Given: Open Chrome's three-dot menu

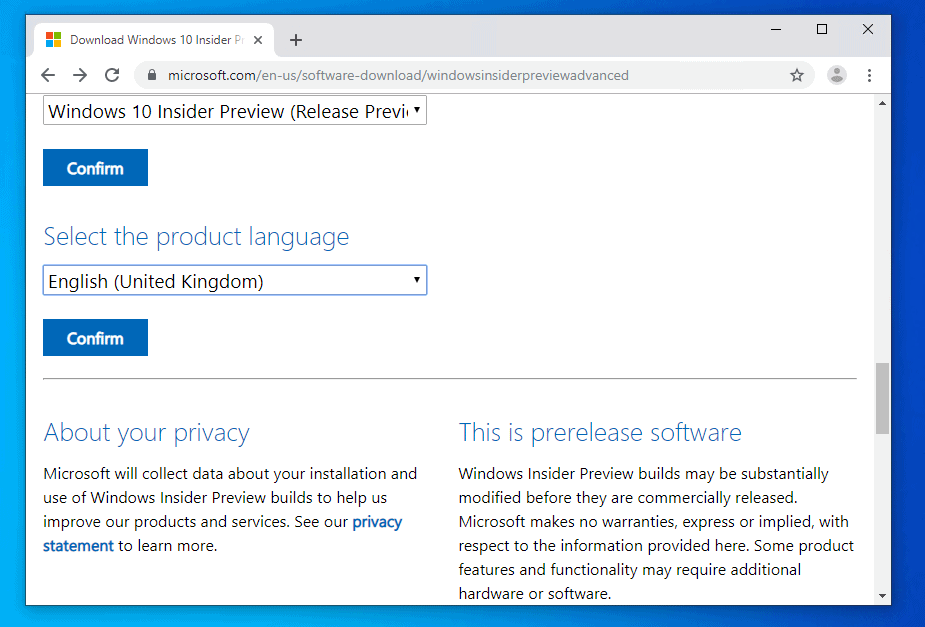Looking at the screenshot, I should [x=869, y=75].
